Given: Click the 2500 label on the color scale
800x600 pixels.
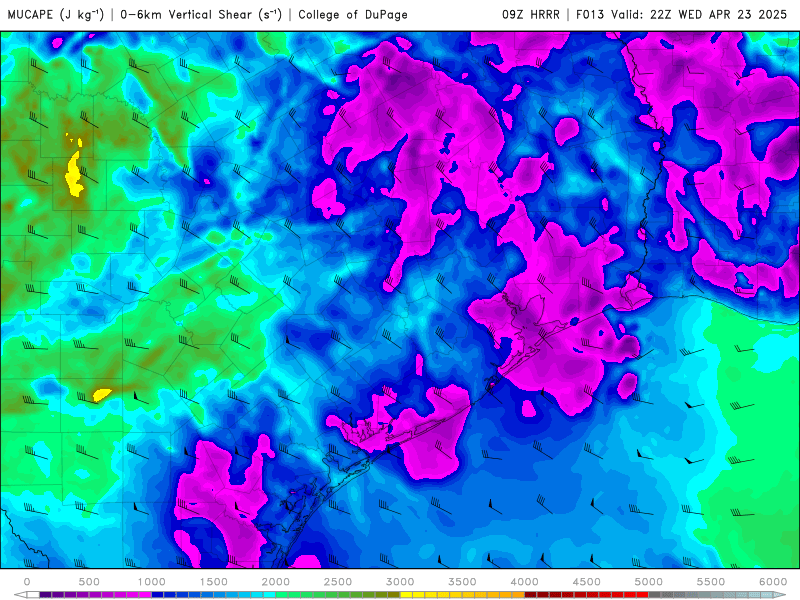Looking at the screenshot, I should pyautogui.click(x=338, y=582).
